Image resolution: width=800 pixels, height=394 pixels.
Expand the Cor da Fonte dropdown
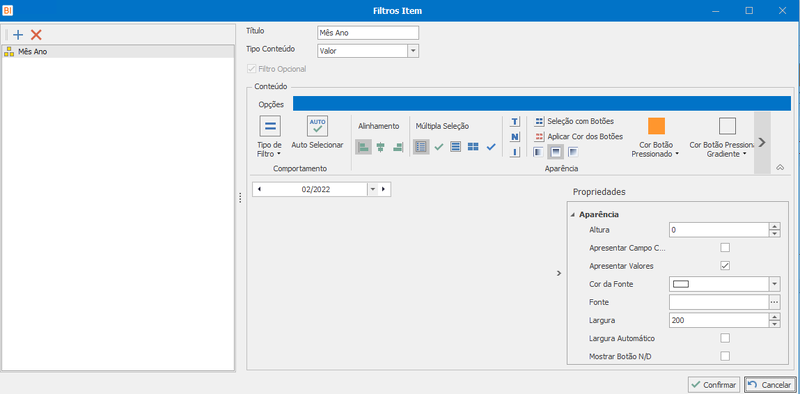(774, 284)
